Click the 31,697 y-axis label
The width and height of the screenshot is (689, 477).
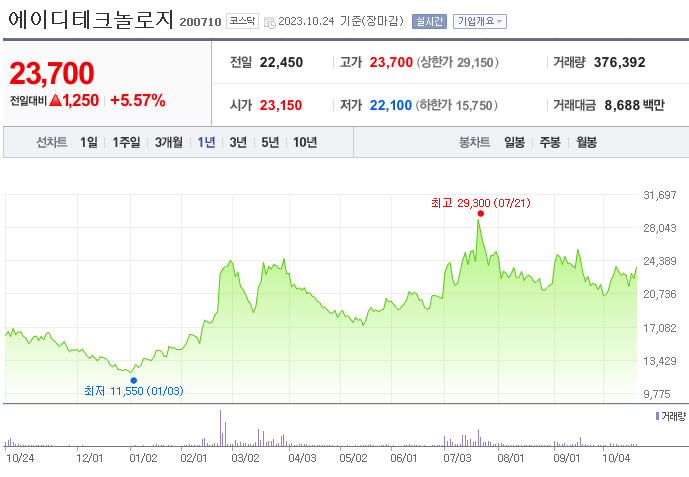[660, 195]
